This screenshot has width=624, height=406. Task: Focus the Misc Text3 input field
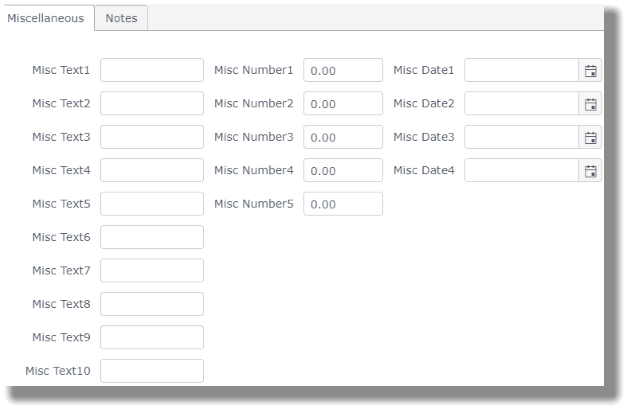tap(152, 137)
